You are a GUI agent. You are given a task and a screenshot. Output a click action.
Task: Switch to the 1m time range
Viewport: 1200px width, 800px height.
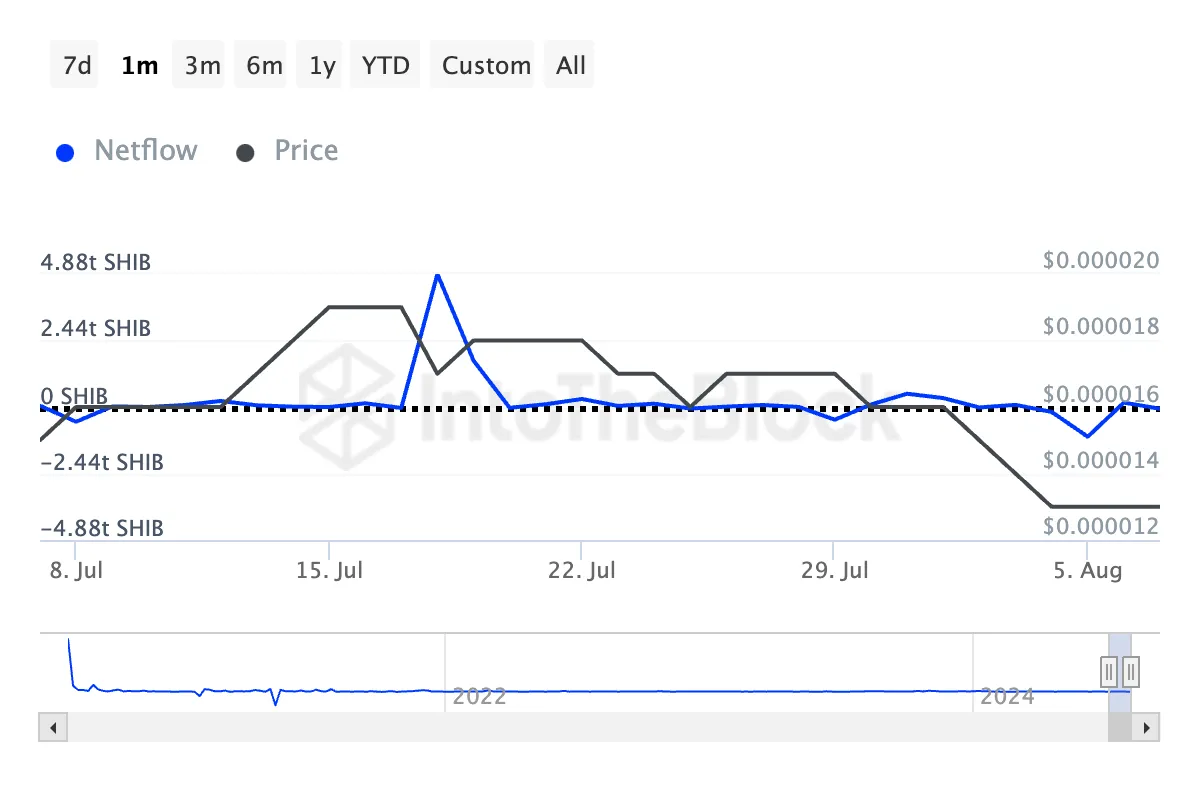[139, 66]
